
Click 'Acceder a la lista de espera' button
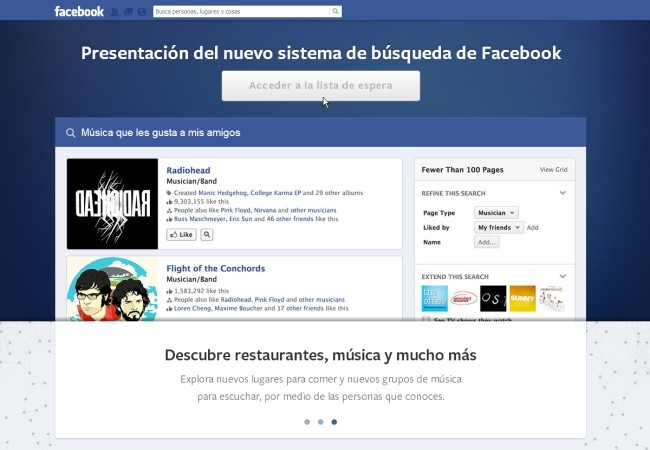[x=320, y=86]
